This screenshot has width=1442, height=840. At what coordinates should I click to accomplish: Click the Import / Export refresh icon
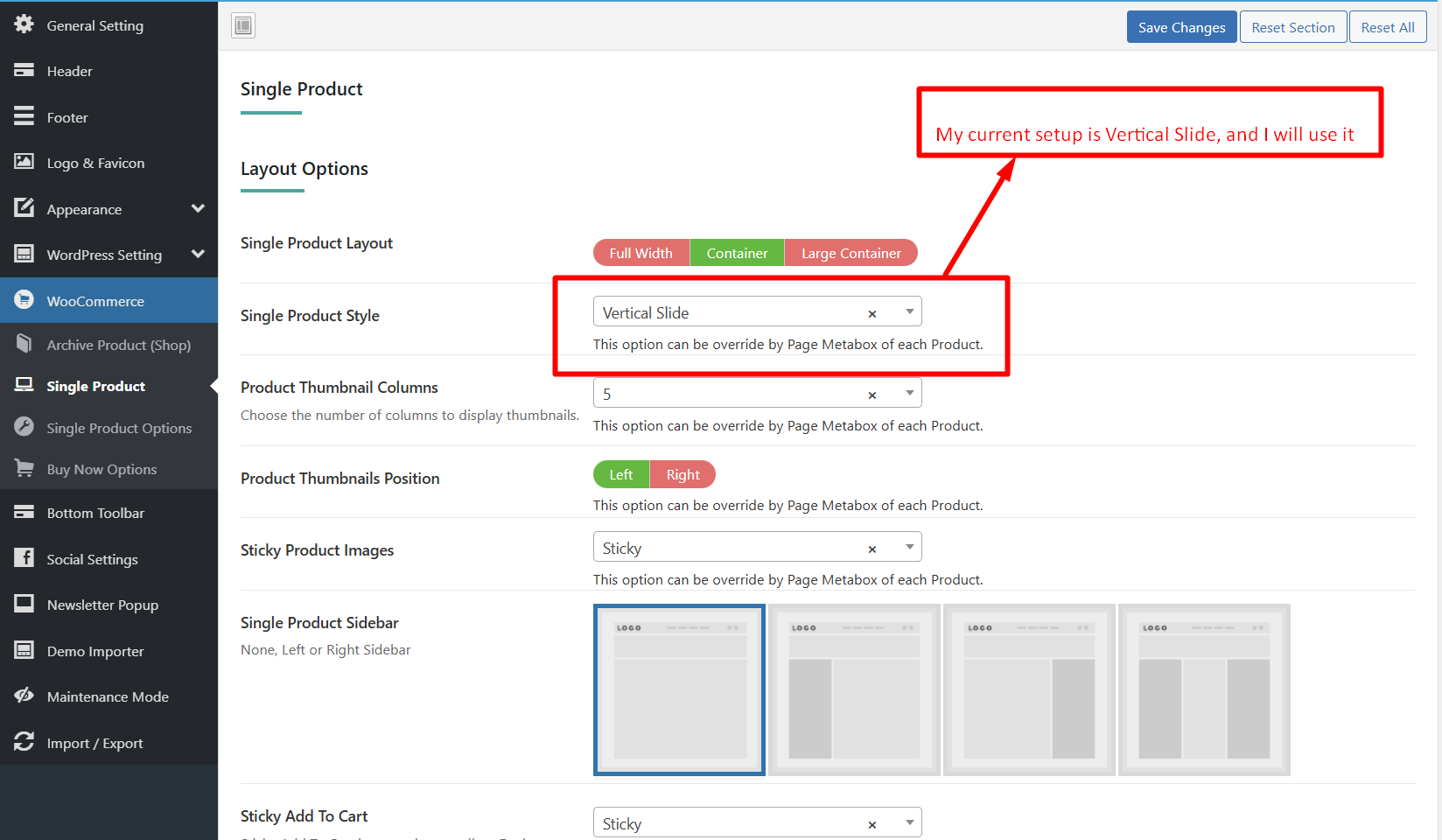point(24,742)
